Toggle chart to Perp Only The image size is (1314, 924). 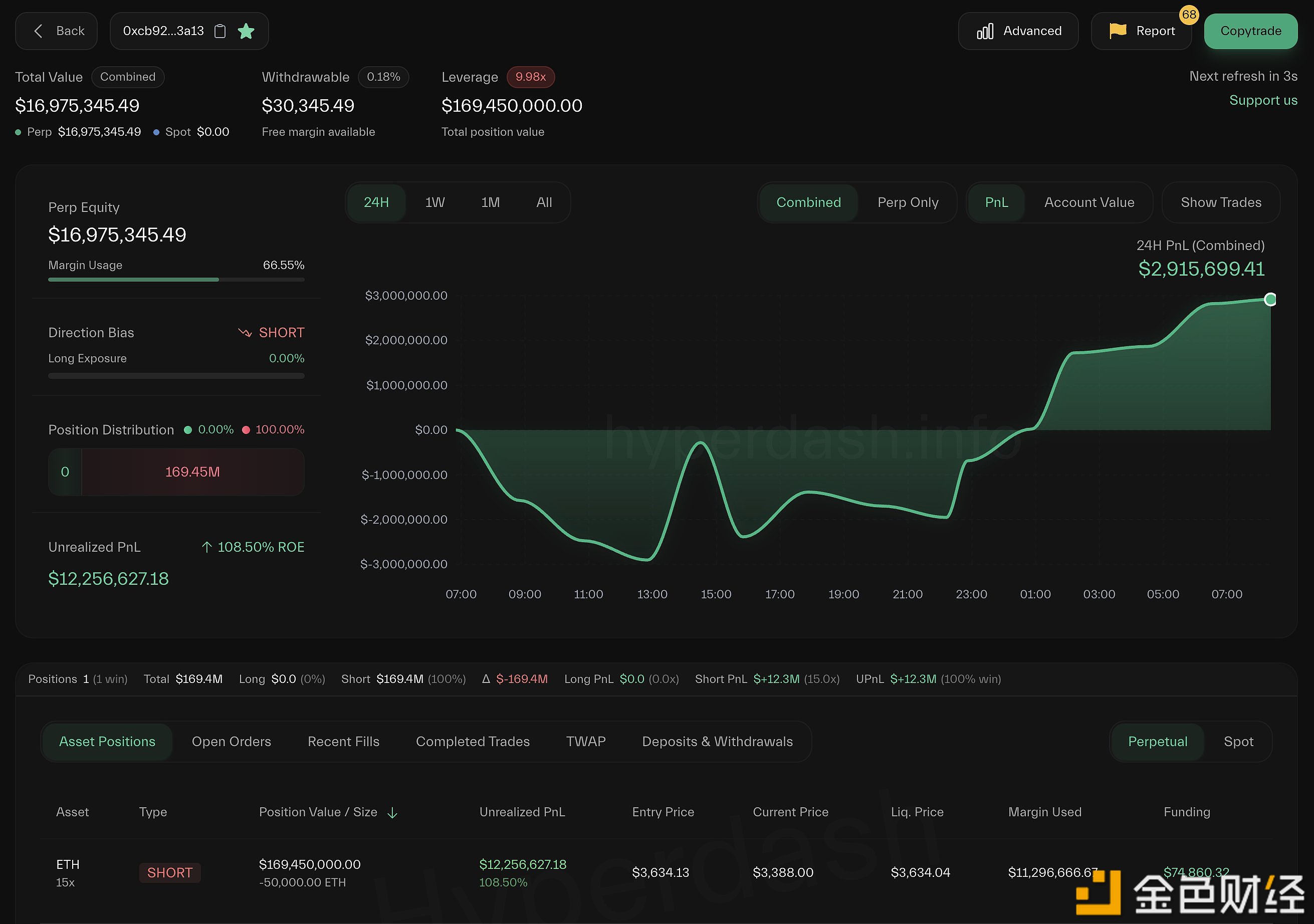[908, 202]
